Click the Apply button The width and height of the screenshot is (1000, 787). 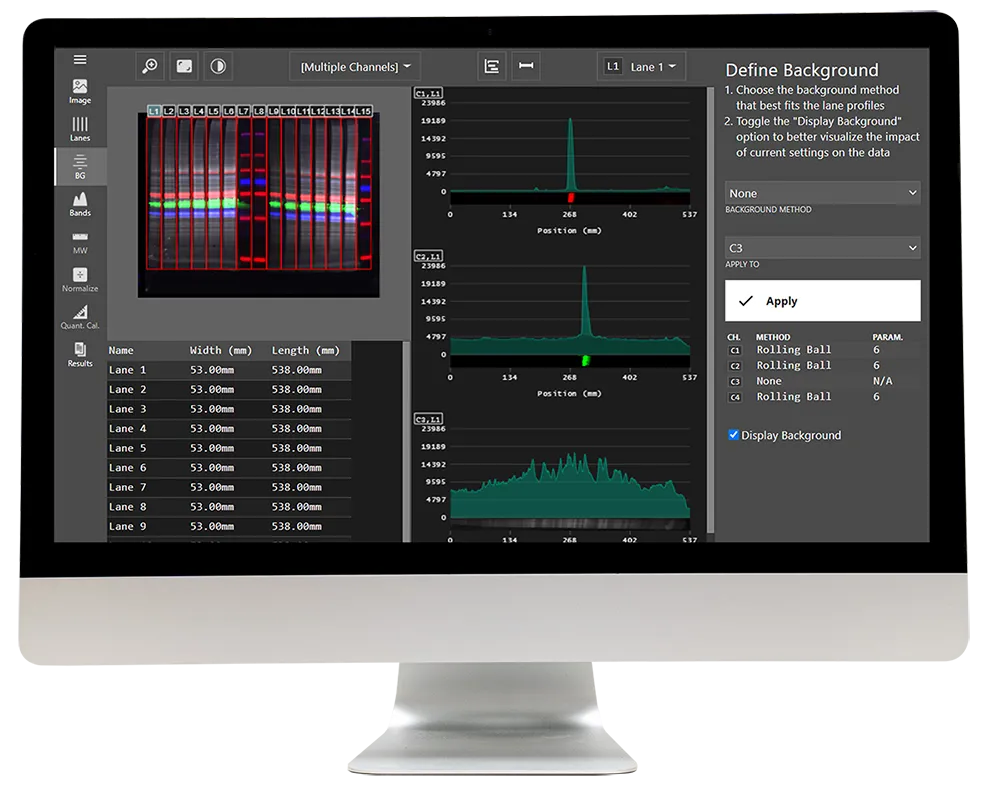822,300
